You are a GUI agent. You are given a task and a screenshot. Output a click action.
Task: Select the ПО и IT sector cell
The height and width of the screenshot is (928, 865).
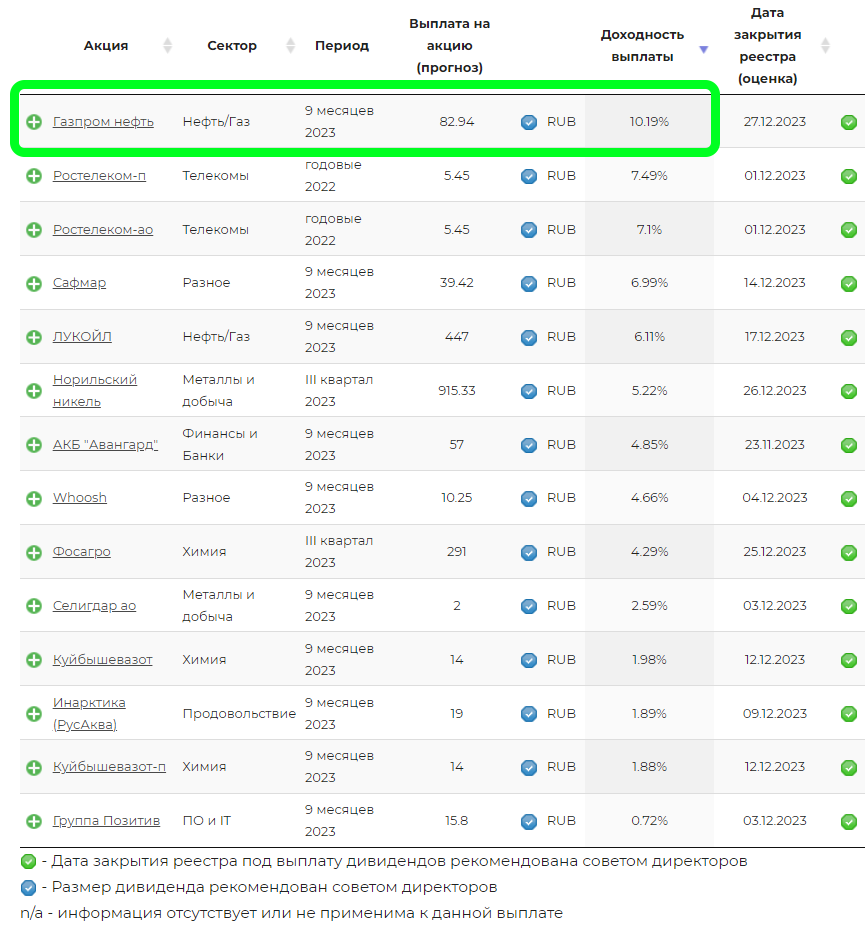pos(206,820)
